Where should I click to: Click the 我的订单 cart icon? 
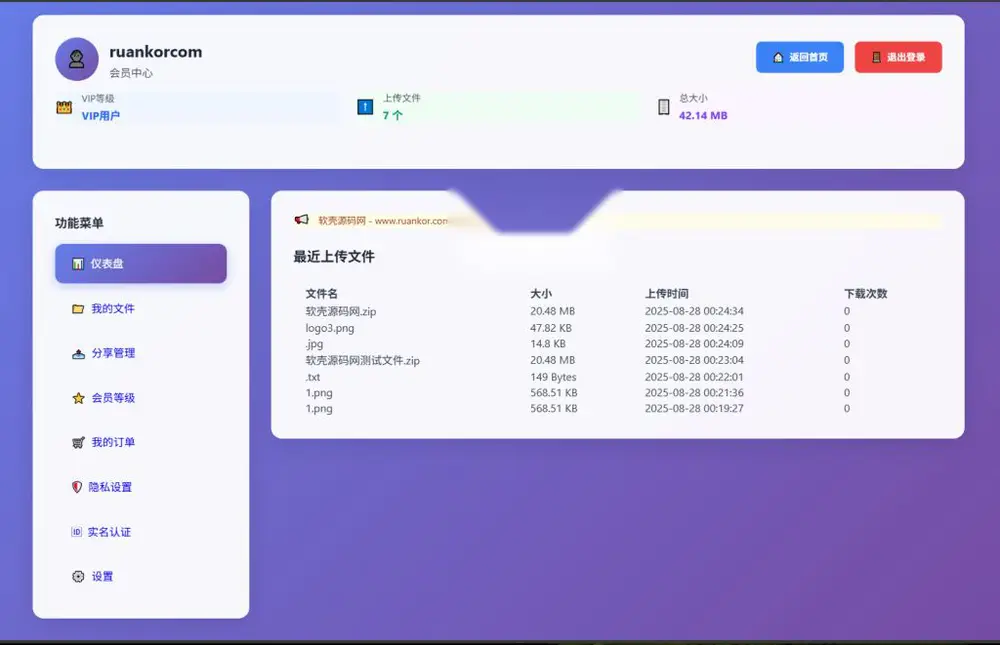78,442
